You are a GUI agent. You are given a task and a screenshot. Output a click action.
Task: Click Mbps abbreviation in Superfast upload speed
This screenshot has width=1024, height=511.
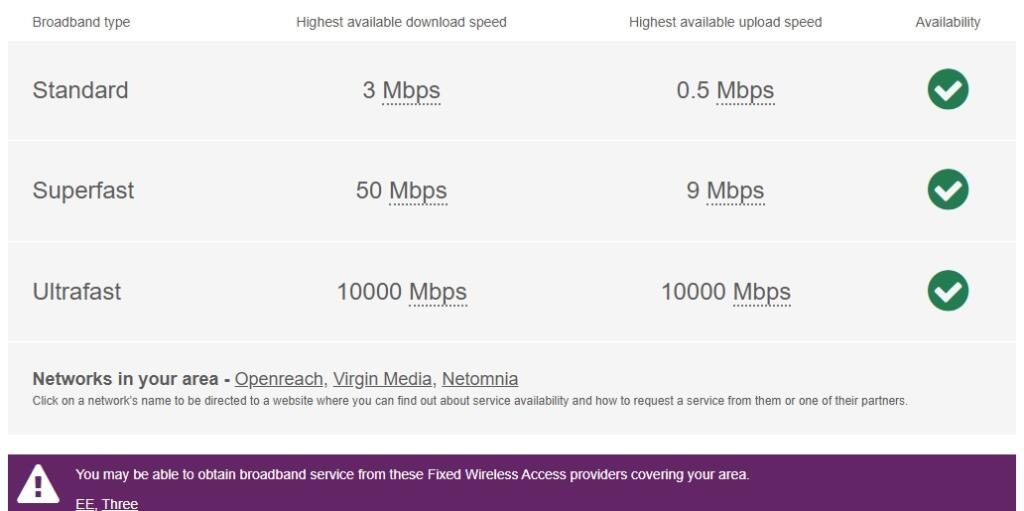[735, 191]
